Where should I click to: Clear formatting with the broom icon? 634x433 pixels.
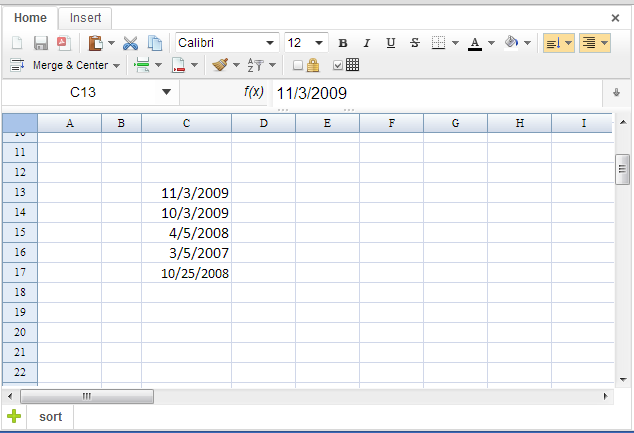click(x=220, y=65)
